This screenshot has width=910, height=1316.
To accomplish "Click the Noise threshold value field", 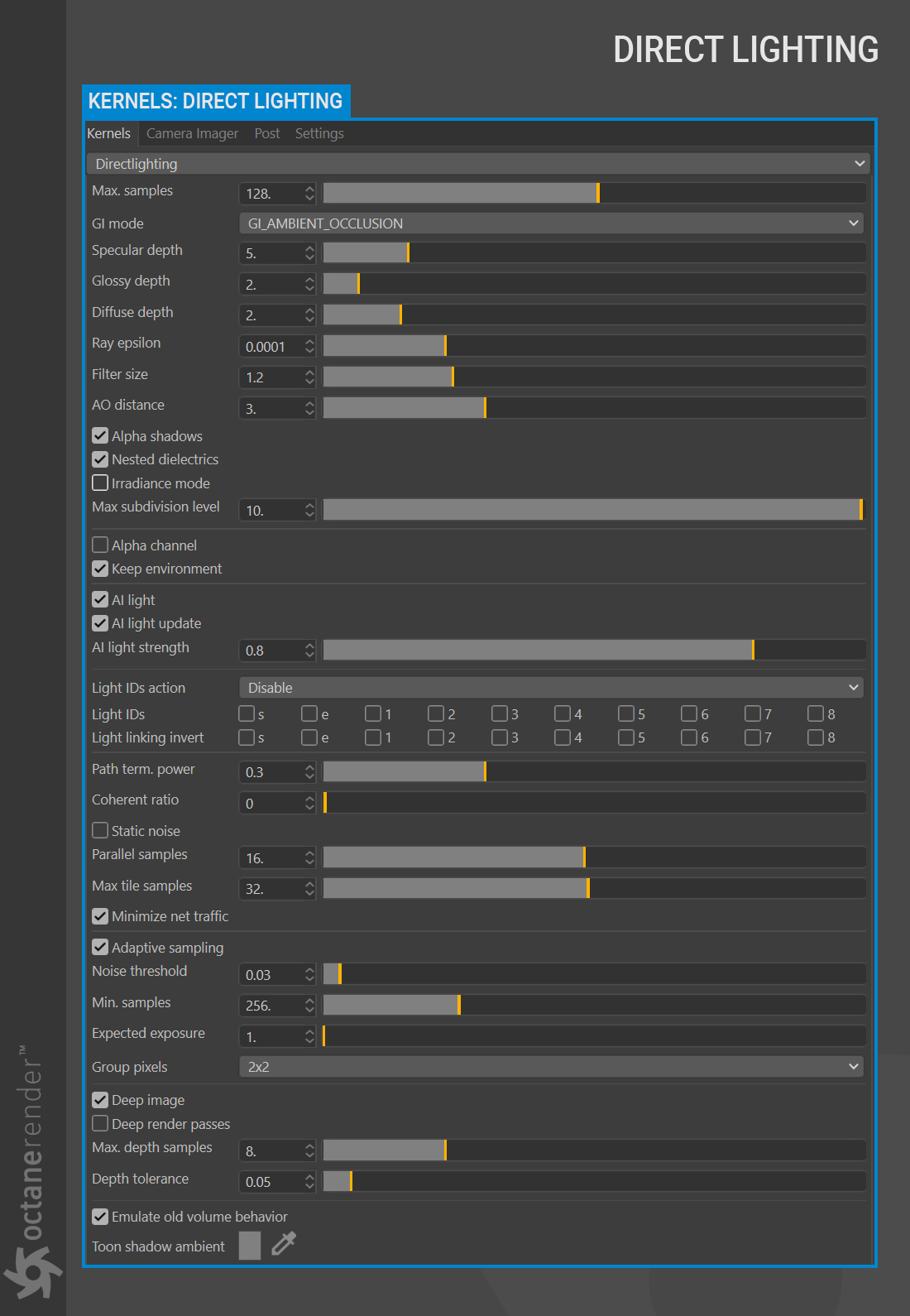I will (x=271, y=974).
